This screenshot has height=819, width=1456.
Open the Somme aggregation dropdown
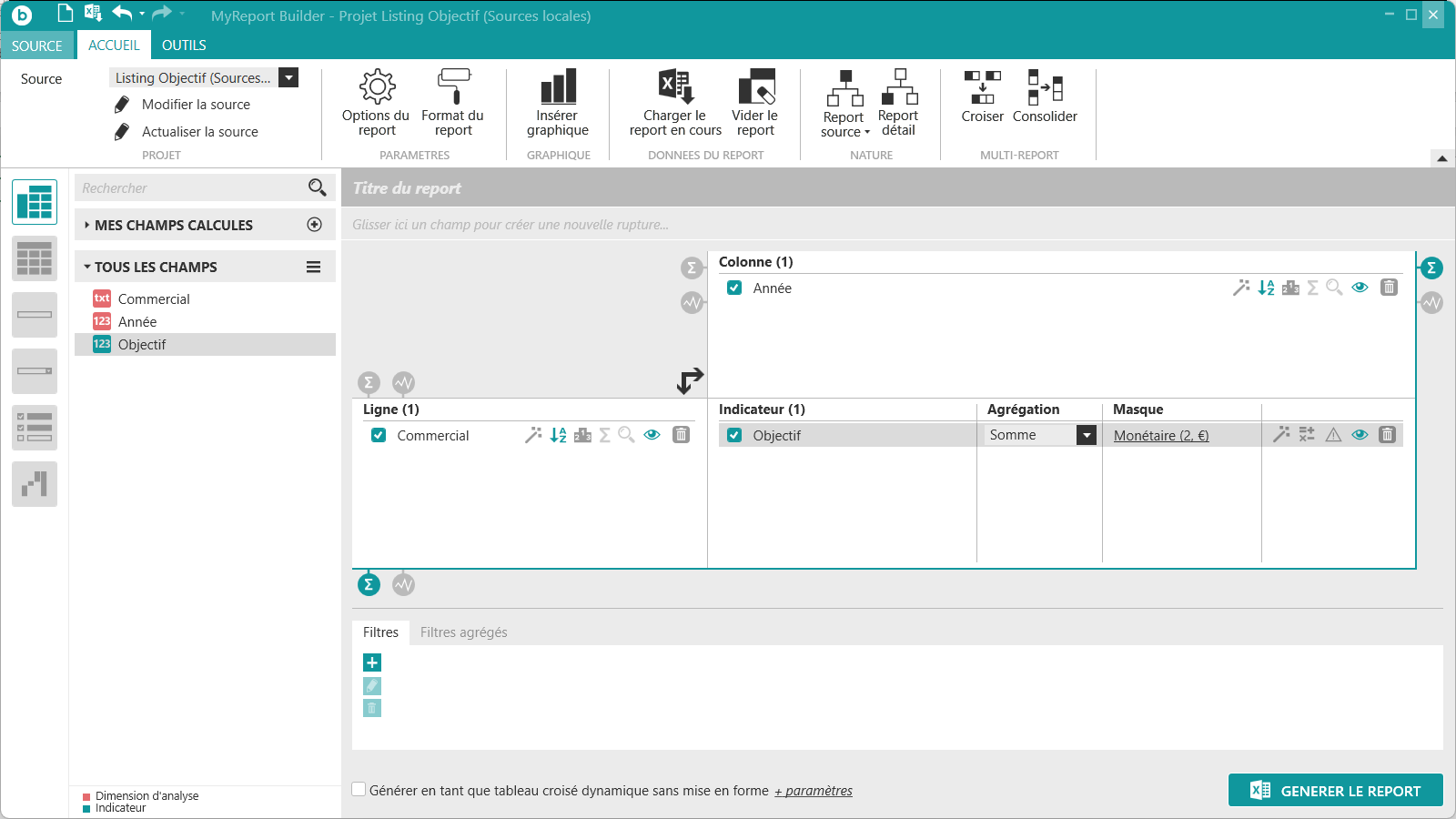tap(1086, 435)
